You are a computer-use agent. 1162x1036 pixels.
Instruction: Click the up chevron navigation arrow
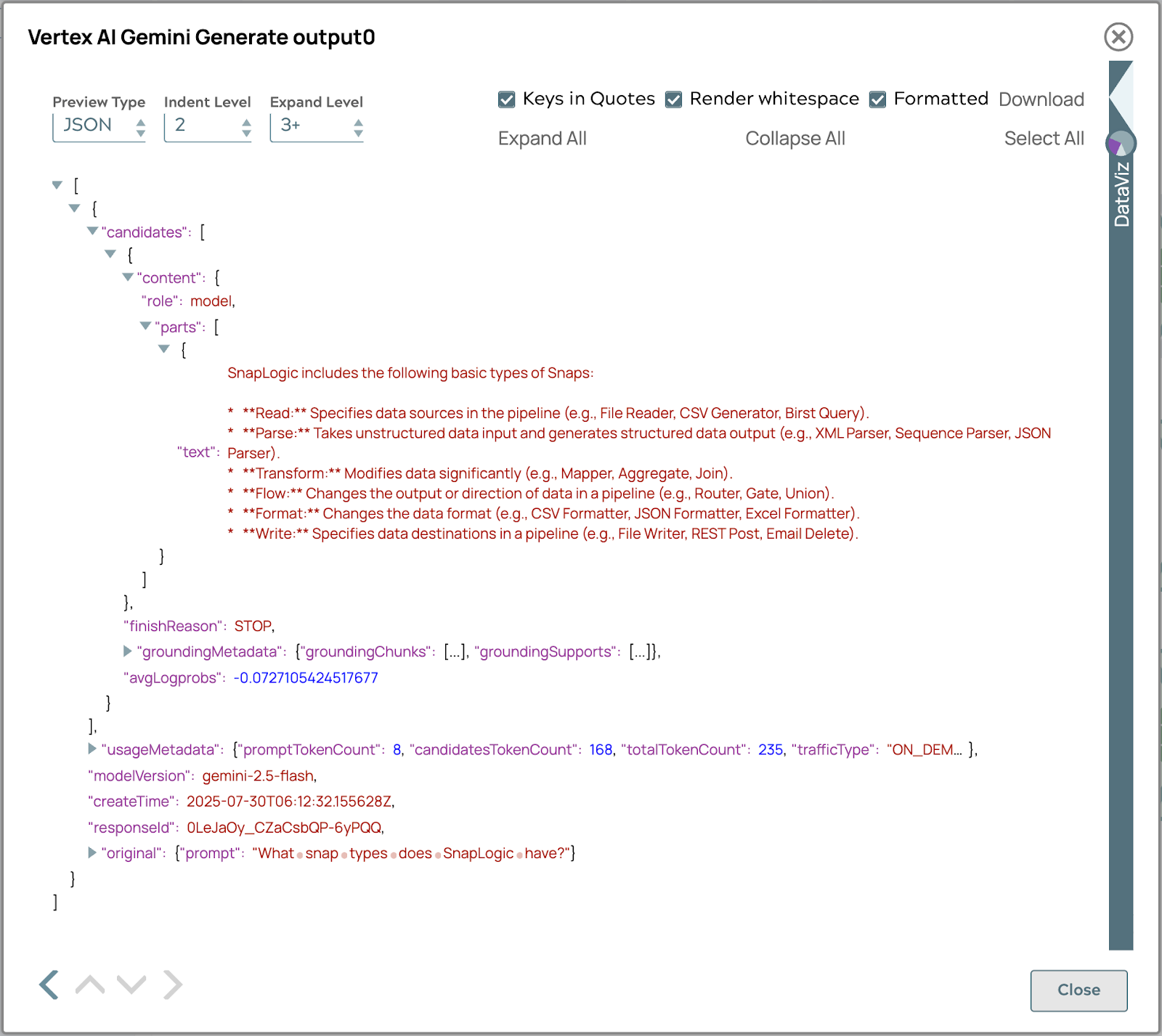[90, 985]
